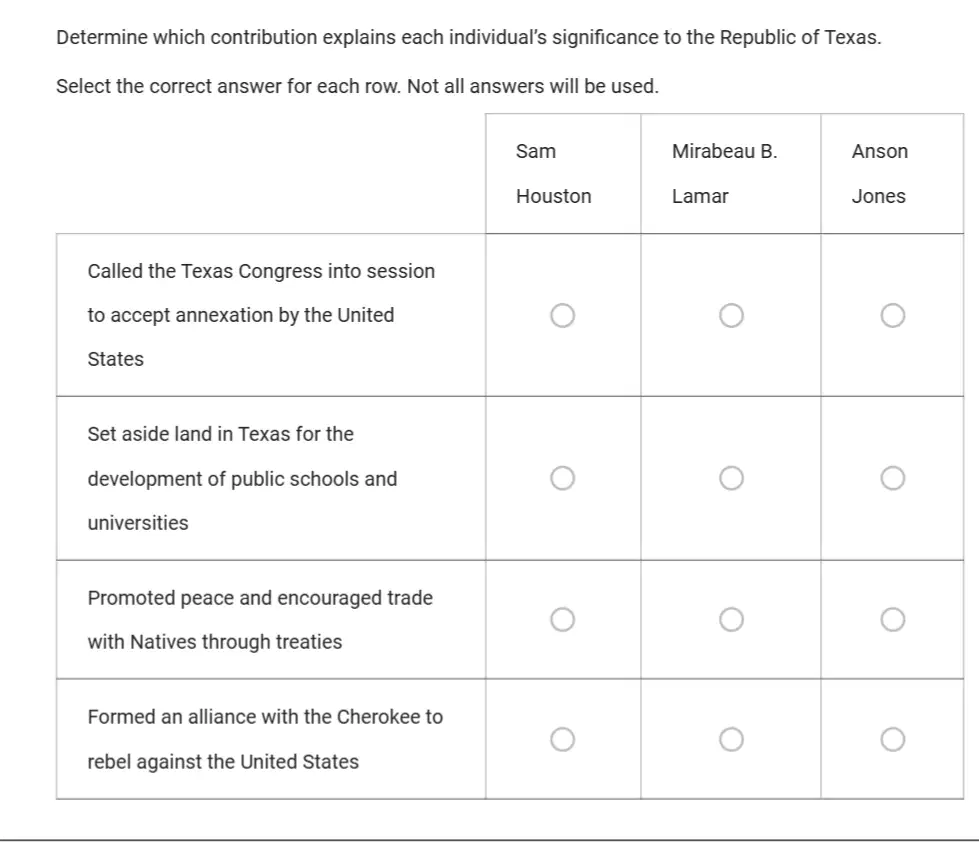Mark Anson Jones for Cherokee alliance row

pyautogui.click(x=893, y=739)
